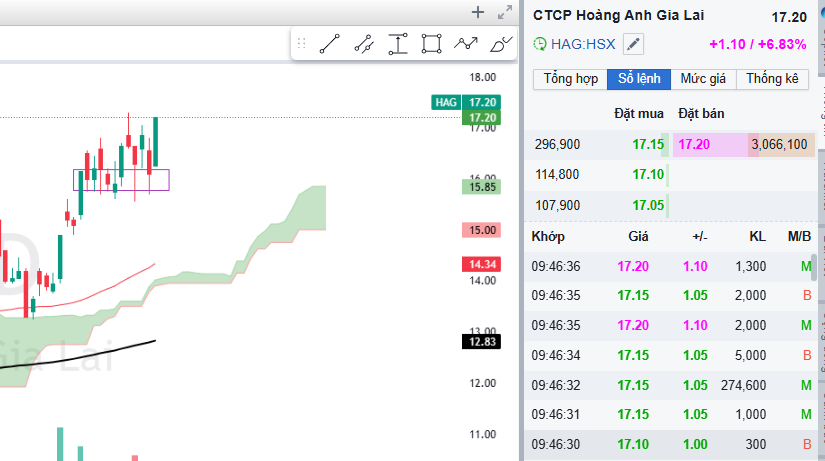
Task: Click the green HAG price label on axis
Action: pyautogui.click(x=447, y=102)
